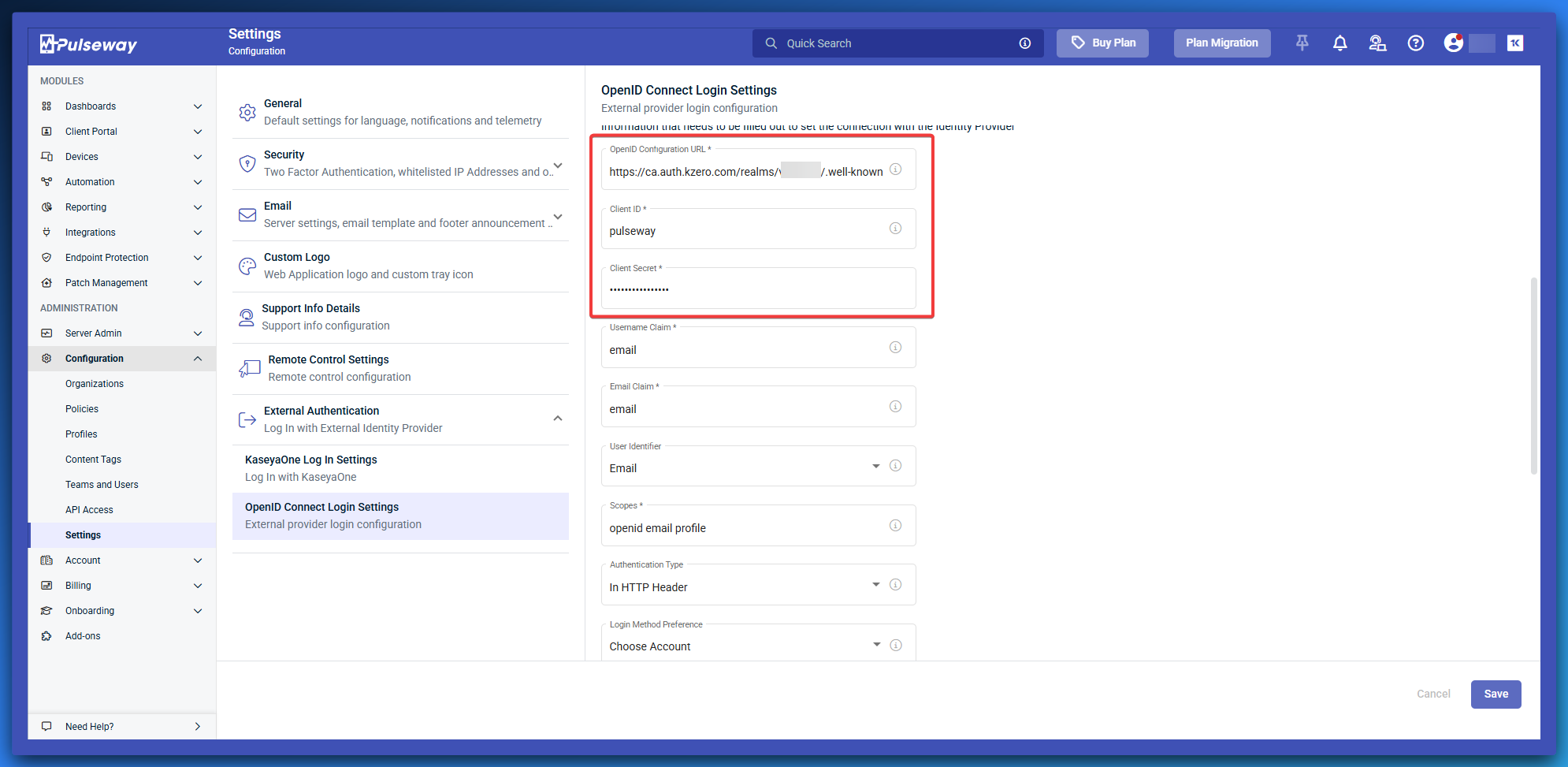Click the Pulseway logo

(x=89, y=44)
